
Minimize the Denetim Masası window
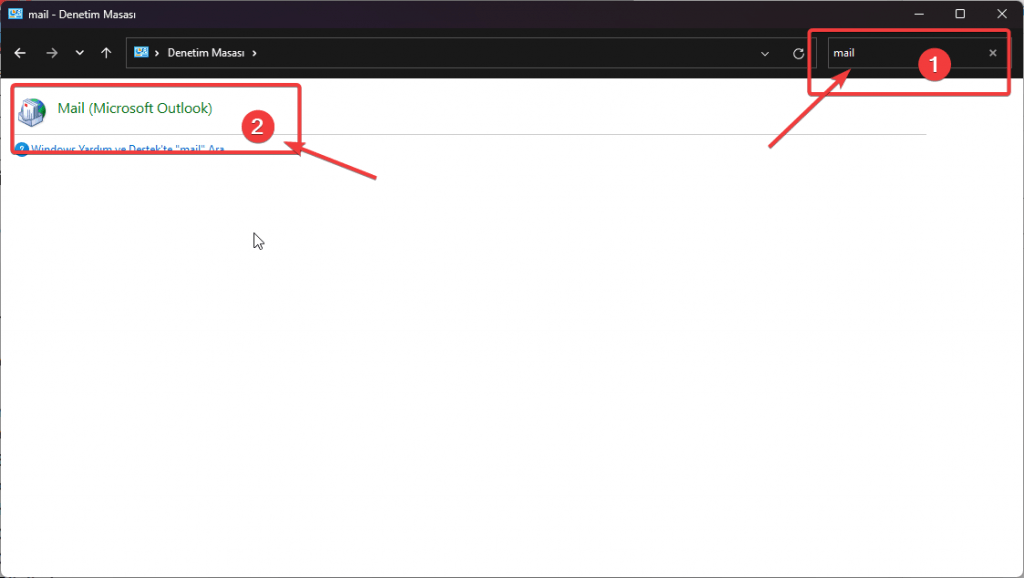(x=919, y=14)
